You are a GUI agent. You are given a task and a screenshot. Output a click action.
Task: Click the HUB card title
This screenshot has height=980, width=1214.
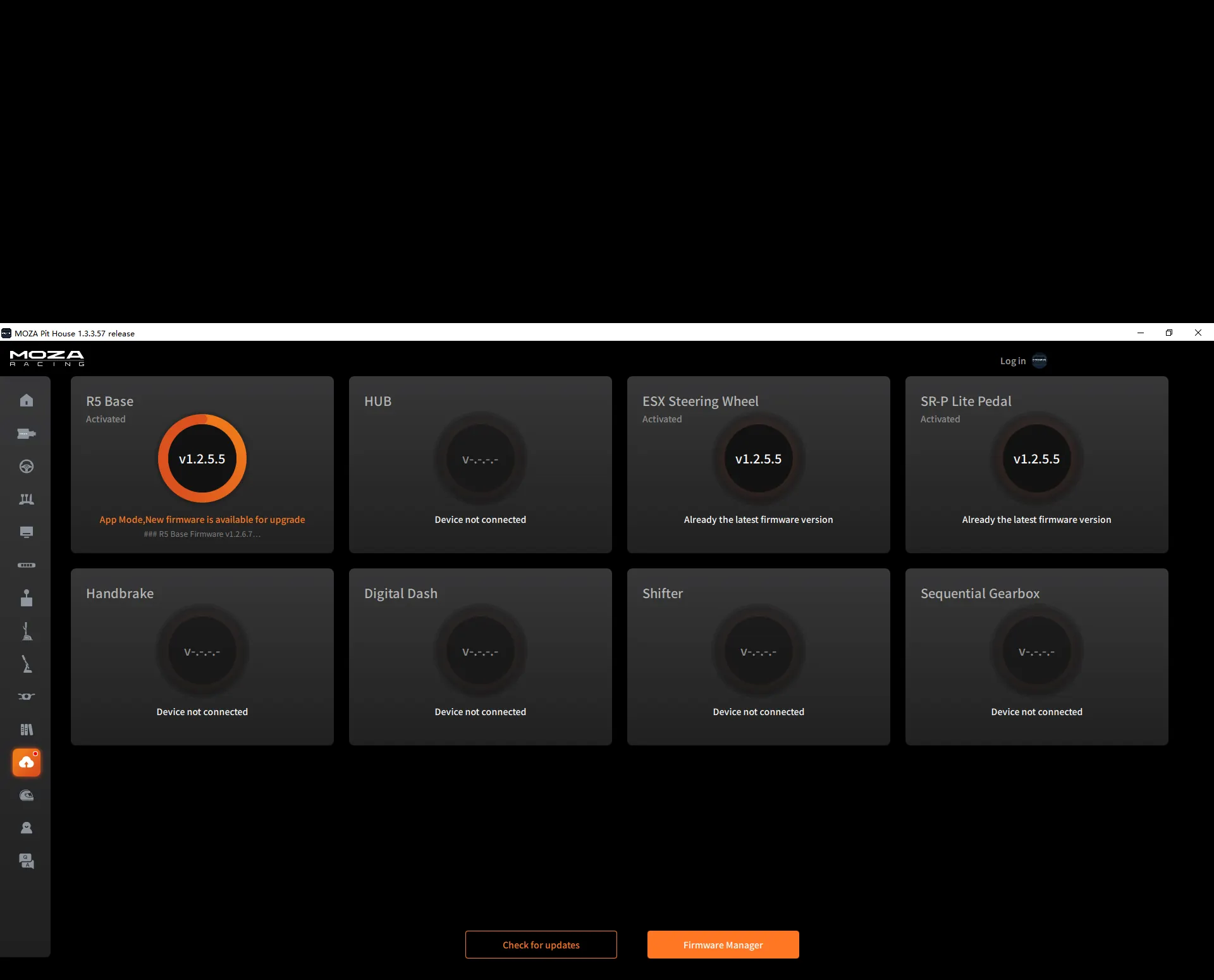pos(378,401)
